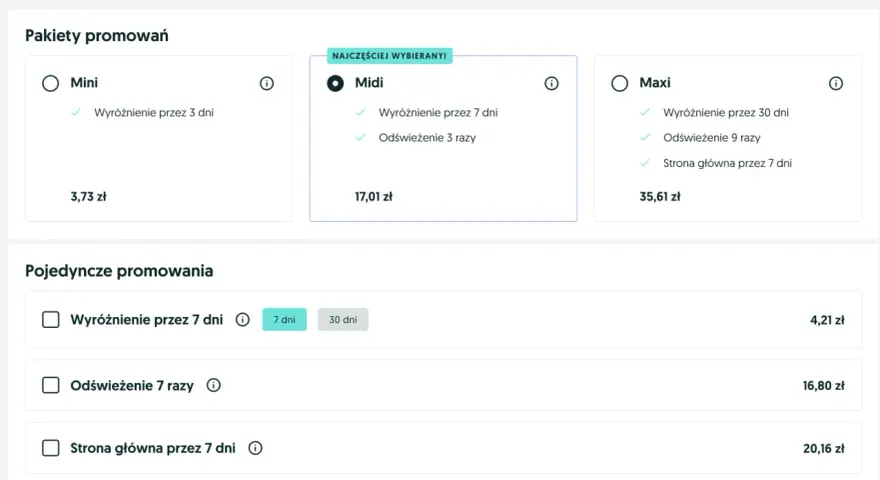Open info icon for Maxi package
The image size is (880, 480).
tap(836, 84)
